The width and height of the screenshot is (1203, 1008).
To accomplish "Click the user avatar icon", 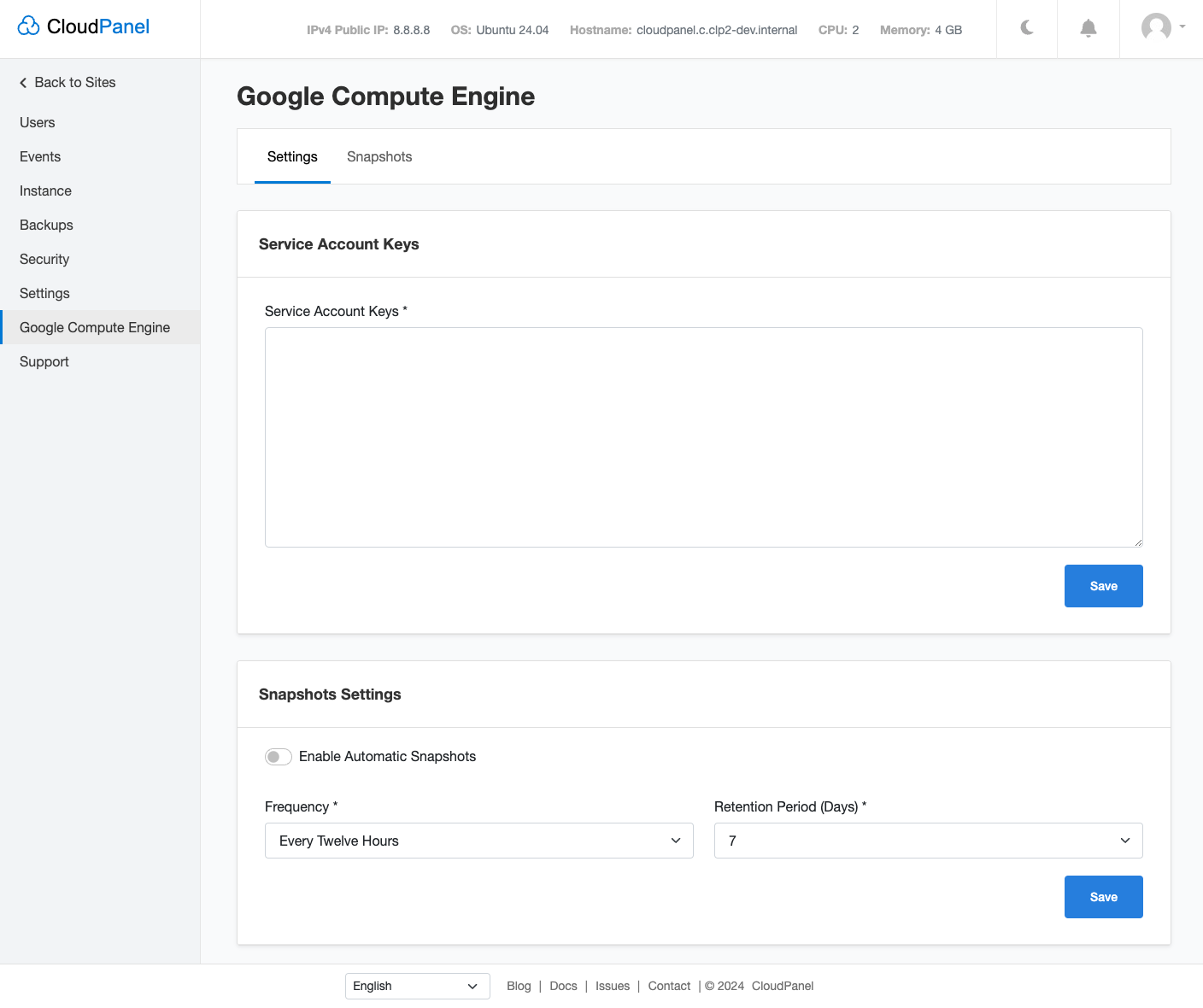I will pyautogui.click(x=1157, y=27).
